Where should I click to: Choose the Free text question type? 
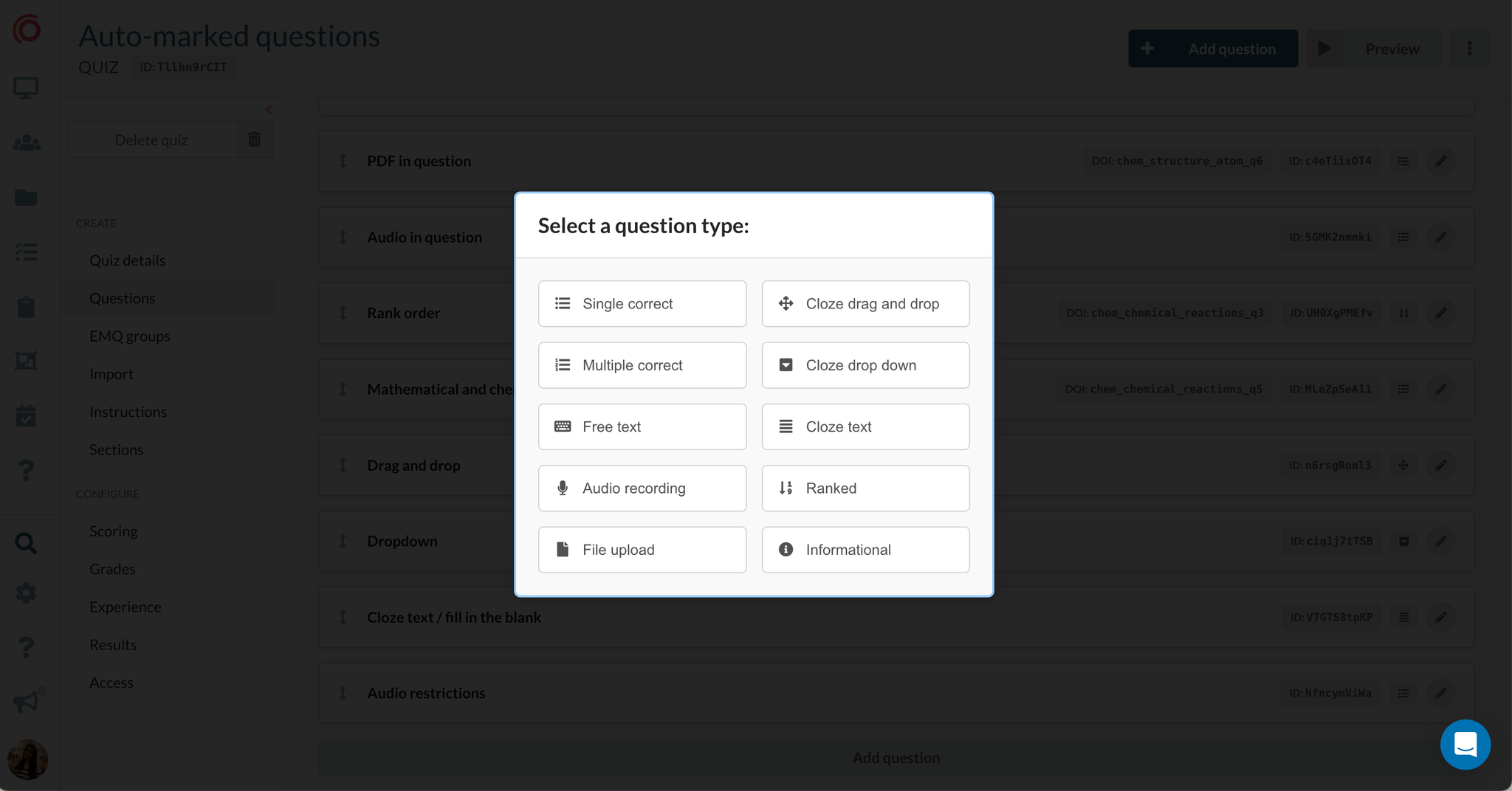pos(642,426)
